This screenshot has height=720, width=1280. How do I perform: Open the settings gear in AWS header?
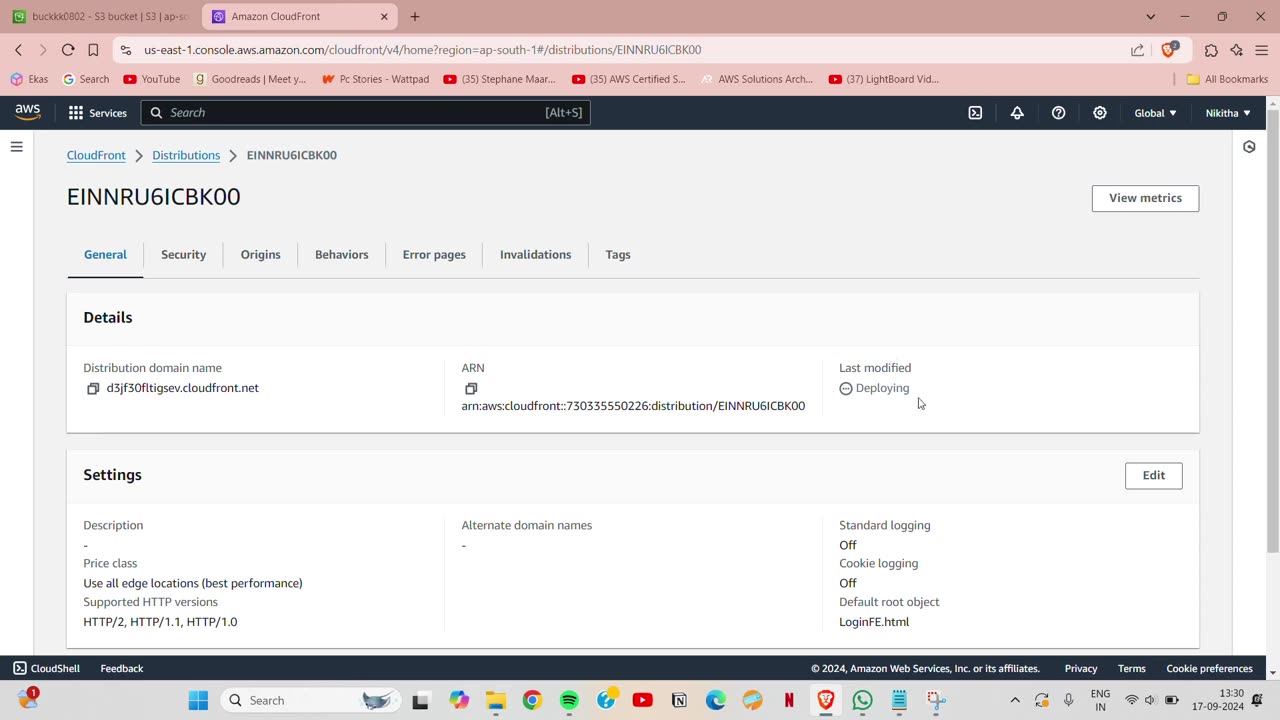point(1100,113)
